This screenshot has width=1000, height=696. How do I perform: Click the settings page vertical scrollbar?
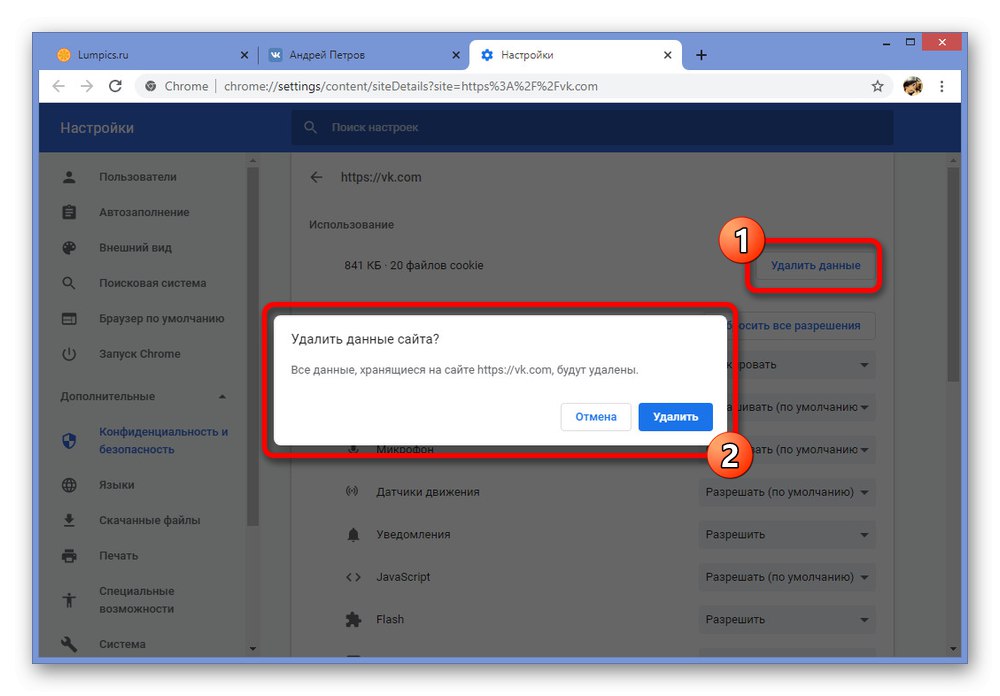[x=953, y=274]
